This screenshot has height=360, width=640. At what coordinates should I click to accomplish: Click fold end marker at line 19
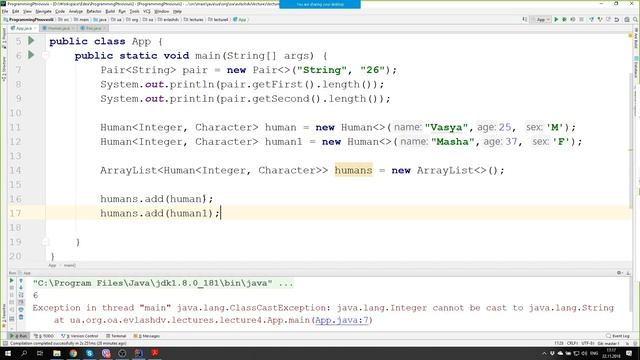(45, 242)
